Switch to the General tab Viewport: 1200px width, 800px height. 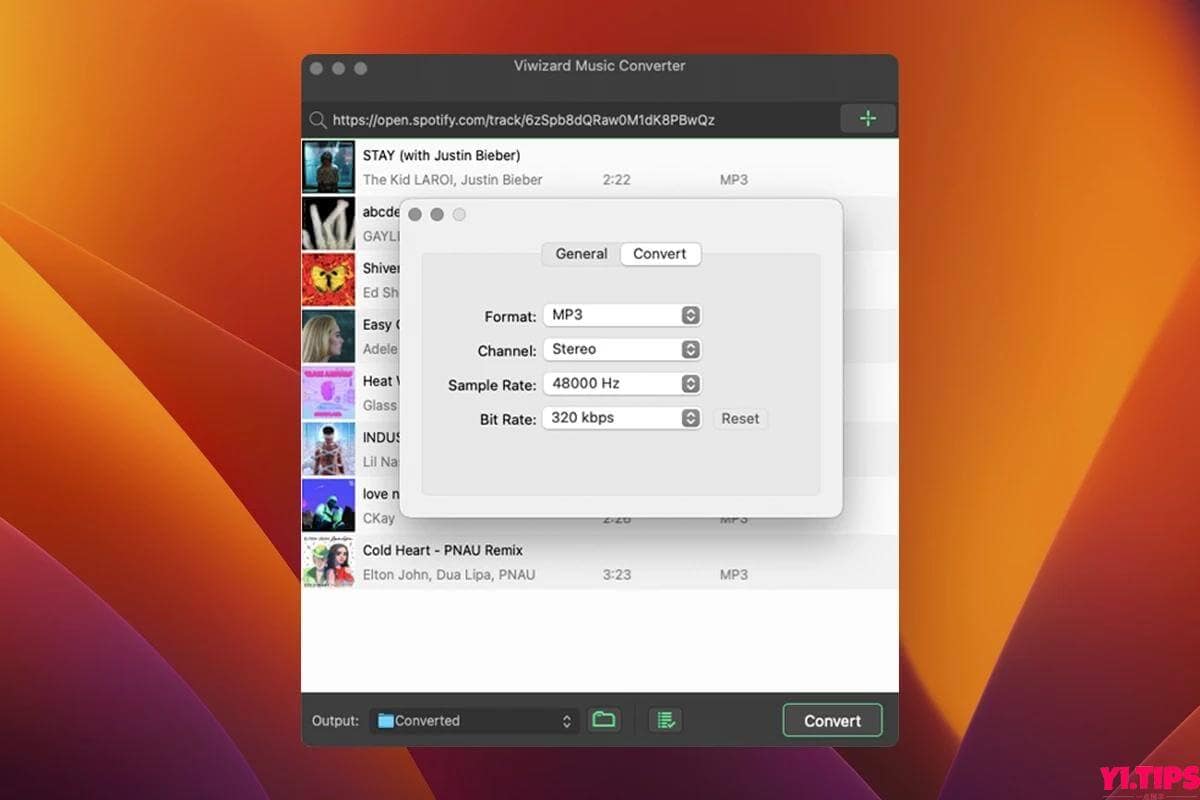579,254
